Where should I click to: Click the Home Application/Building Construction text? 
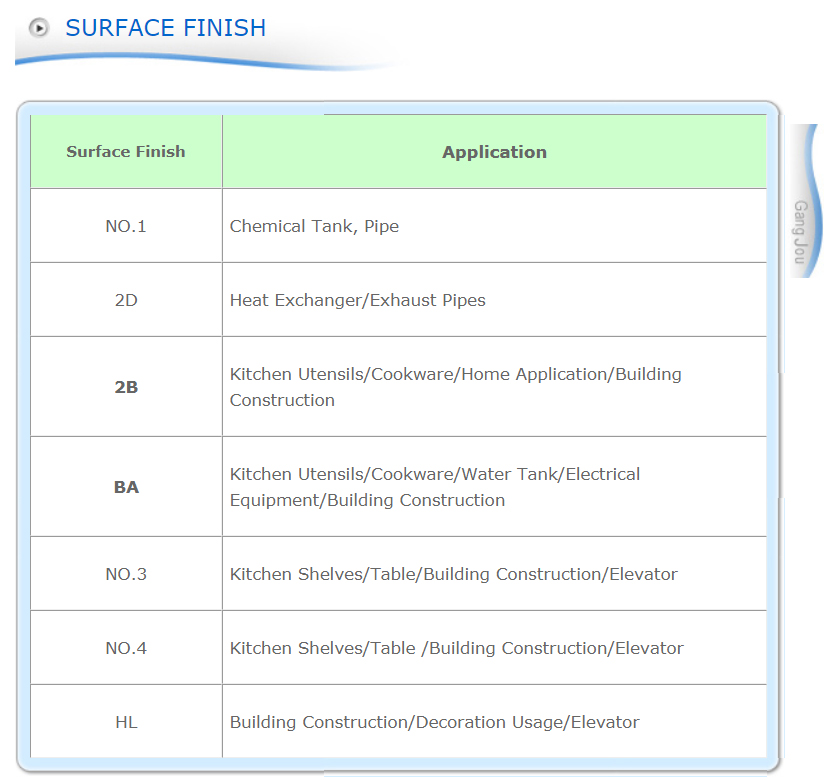coord(456,387)
